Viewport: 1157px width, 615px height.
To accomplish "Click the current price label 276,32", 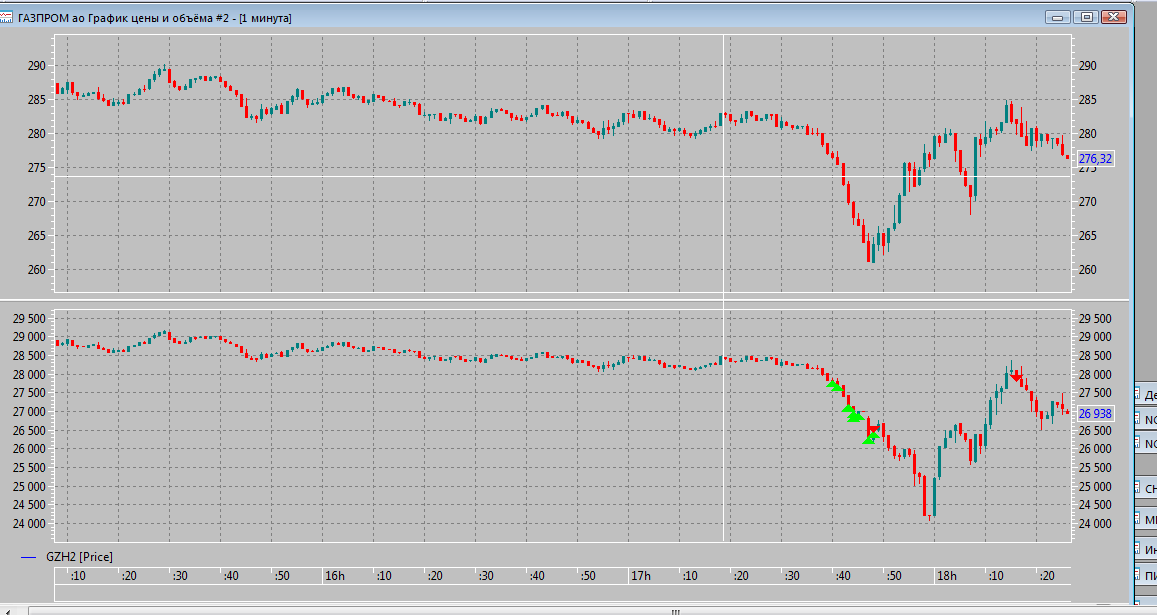I will tap(1095, 159).
